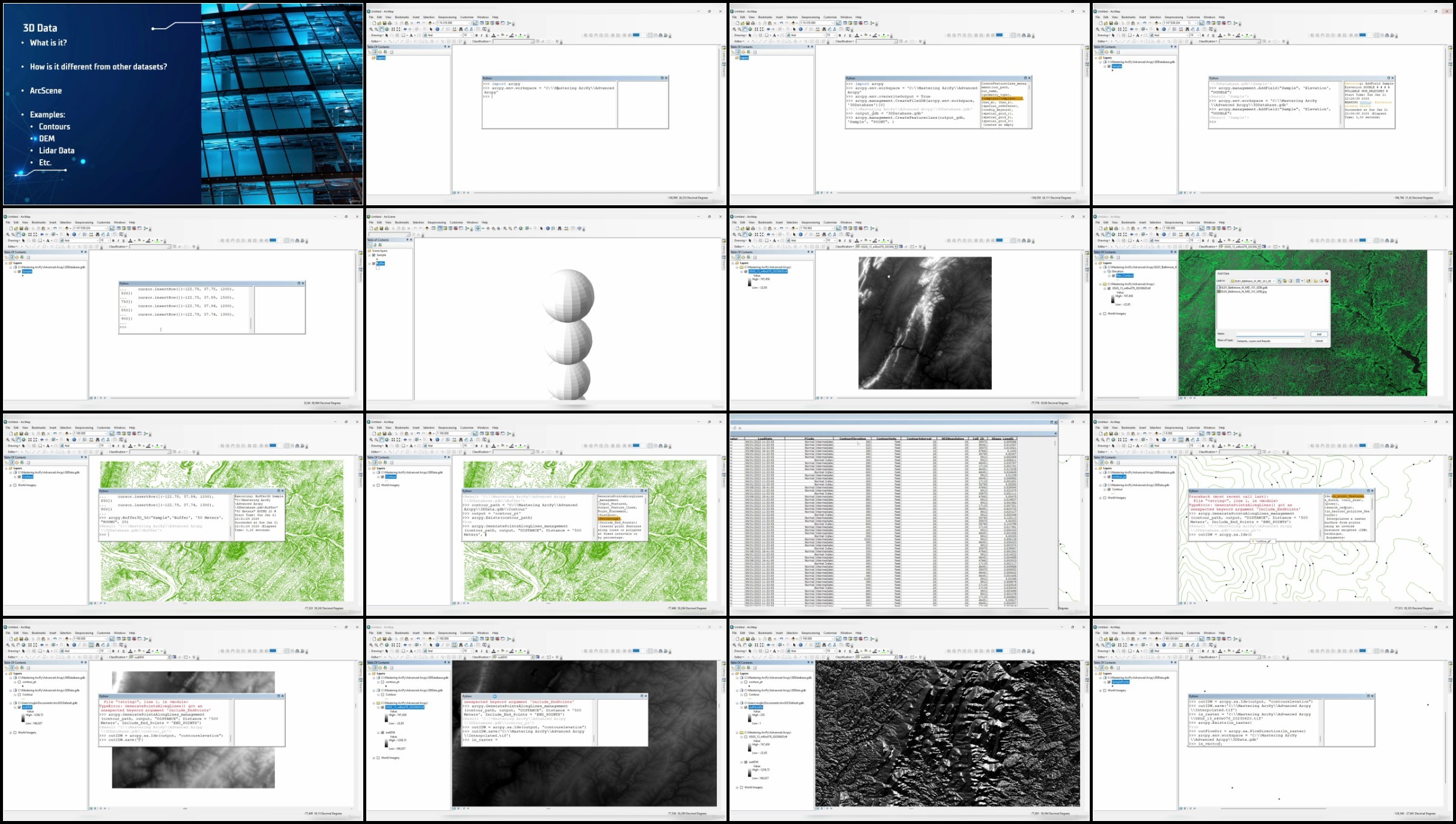1456x824 pixels.
Task: Collapse the Sample layer expander in ArcScene
Action: click(369, 255)
